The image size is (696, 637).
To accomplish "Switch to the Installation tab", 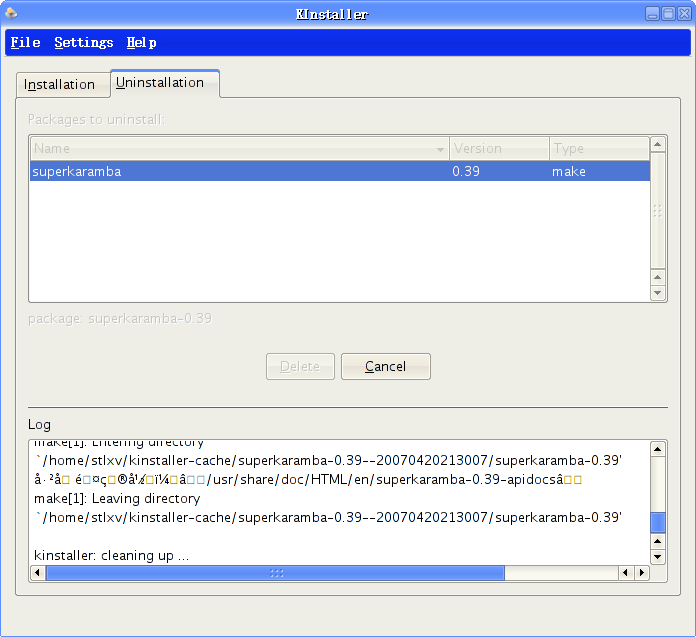I will click(x=63, y=84).
